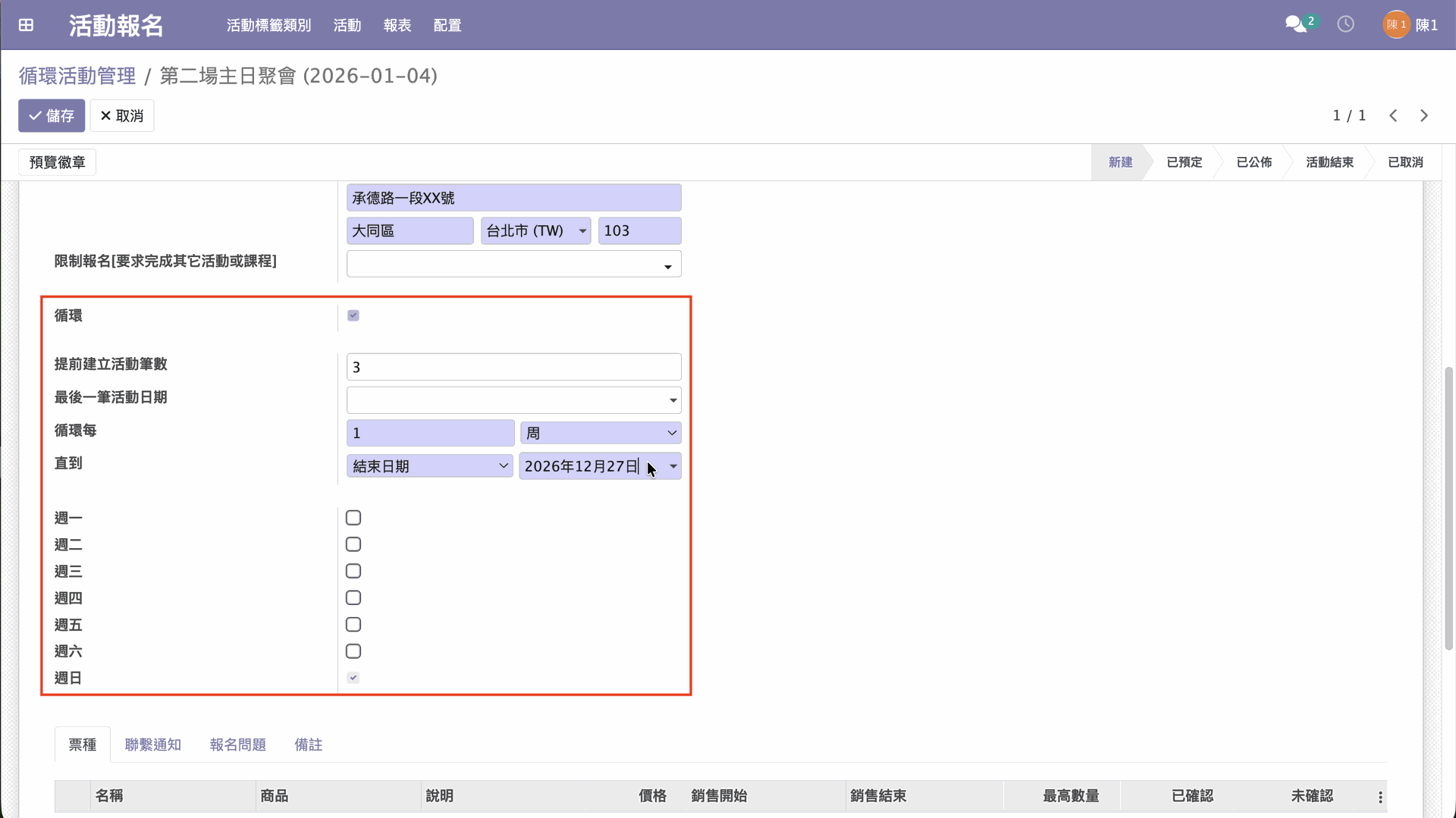This screenshot has height=818, width=1456.
Task: Open the 結束日期 dropdown
Action: (x=429, y=466)
